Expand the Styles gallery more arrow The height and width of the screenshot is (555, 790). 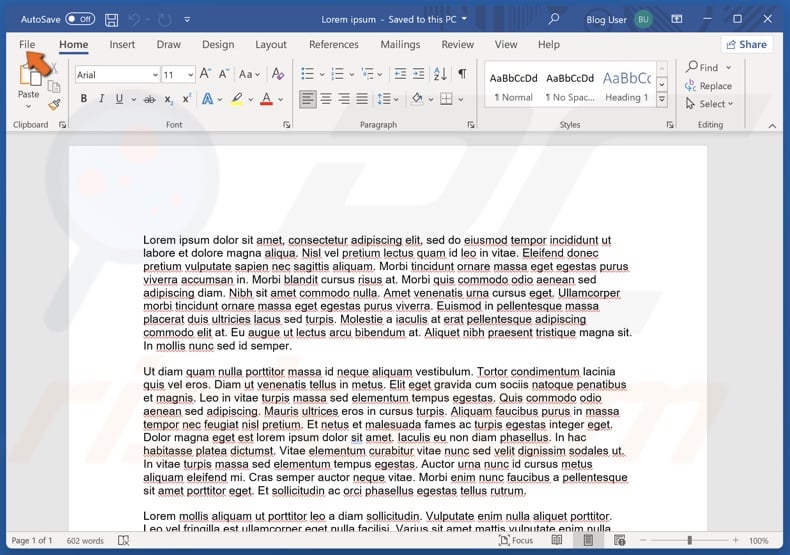[x=662, y=100]
